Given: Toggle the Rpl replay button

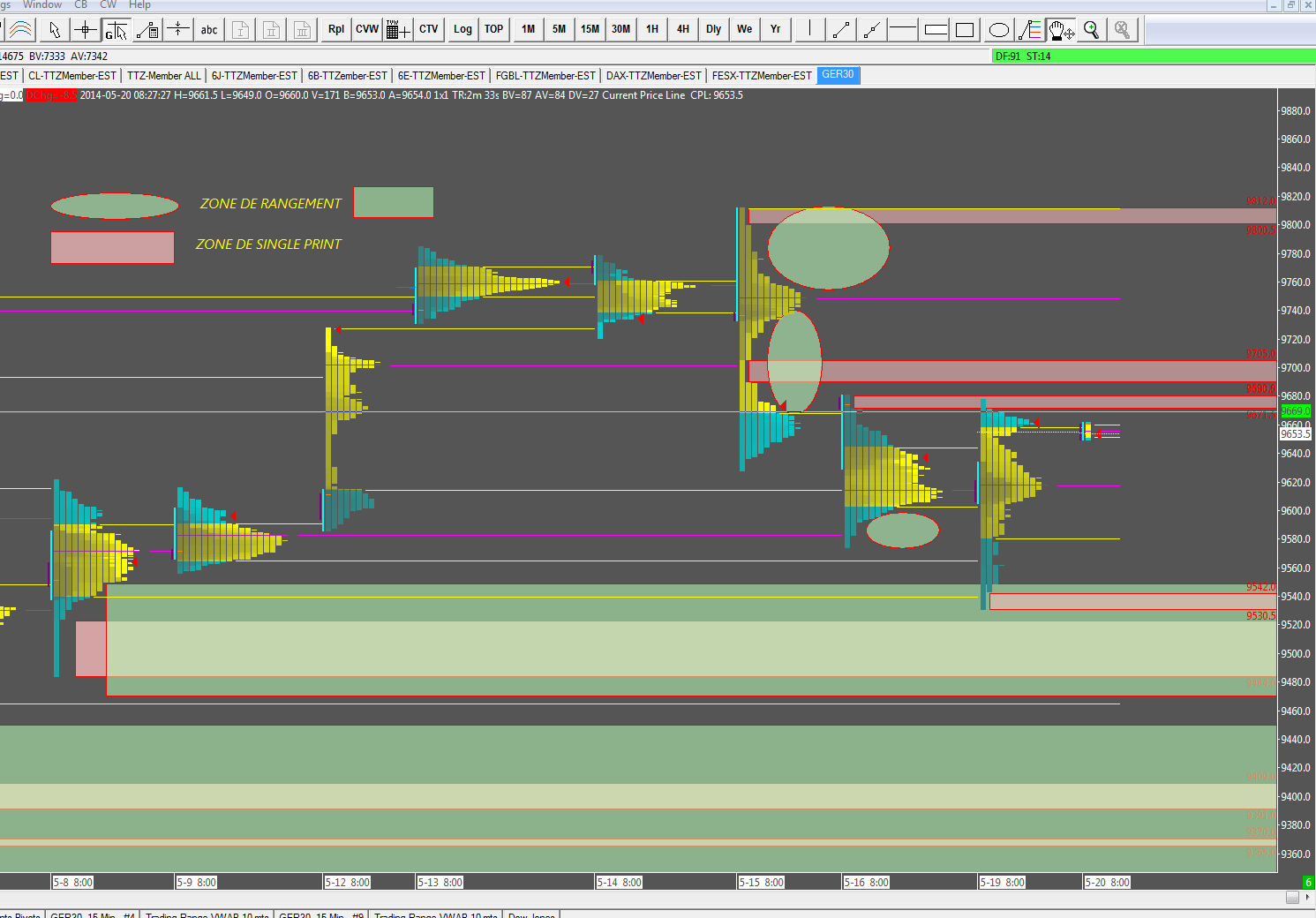Looking at the screenshot, I should tap(336, 30).
